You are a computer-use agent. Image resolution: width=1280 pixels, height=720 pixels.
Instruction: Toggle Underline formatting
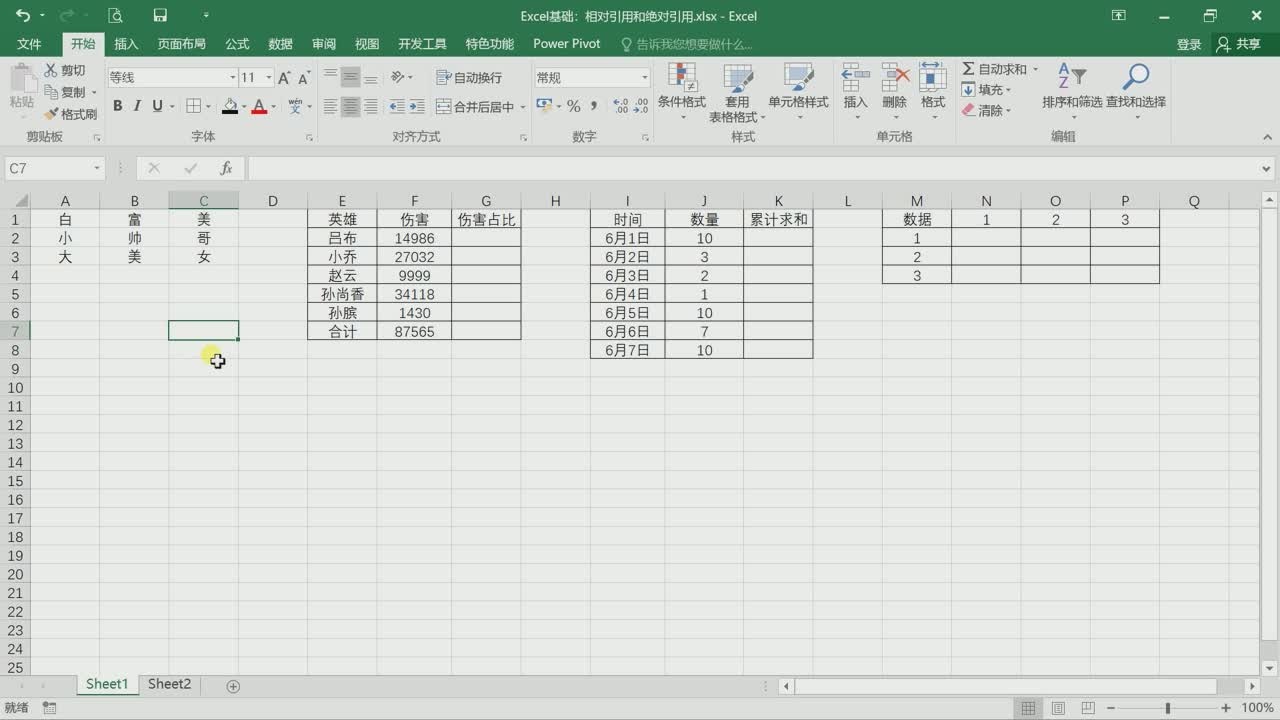pyautogui.click(x=157, y=106)
